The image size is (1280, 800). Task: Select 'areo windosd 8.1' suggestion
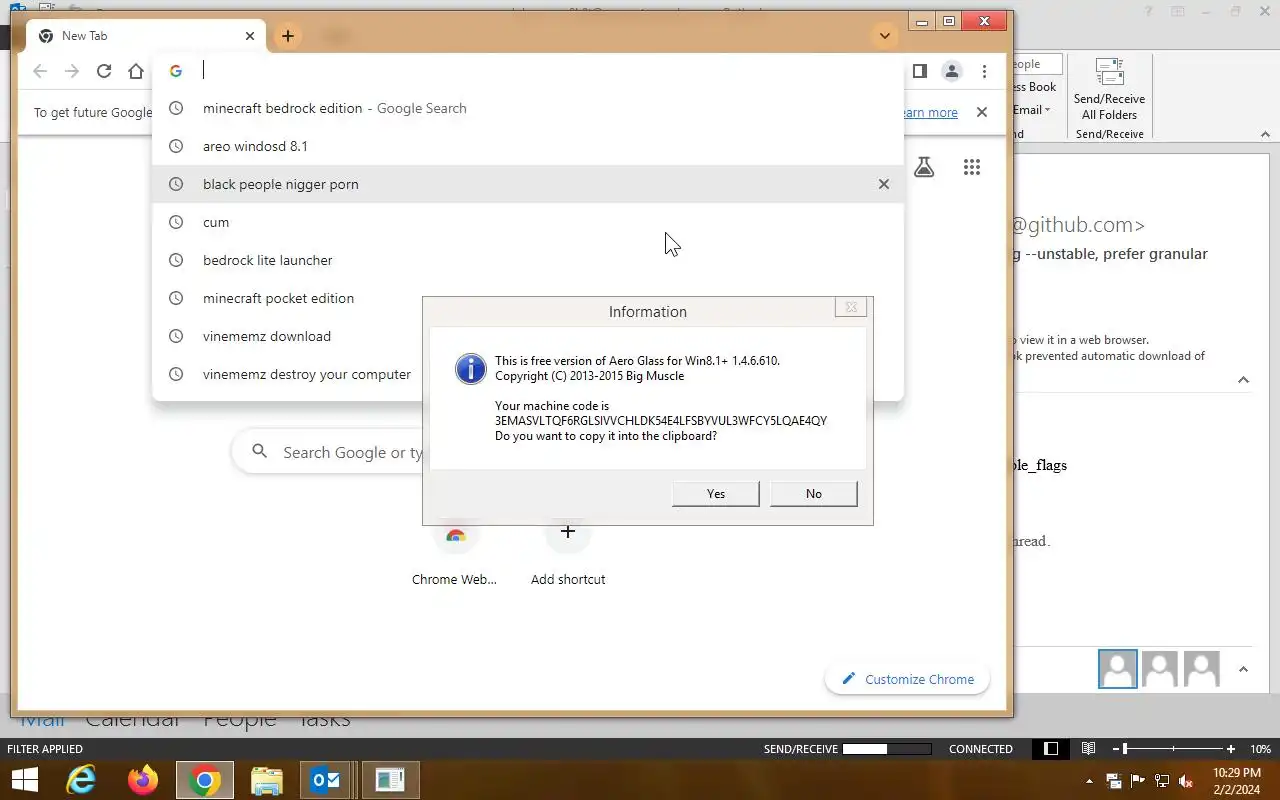[x=527, y=146]
